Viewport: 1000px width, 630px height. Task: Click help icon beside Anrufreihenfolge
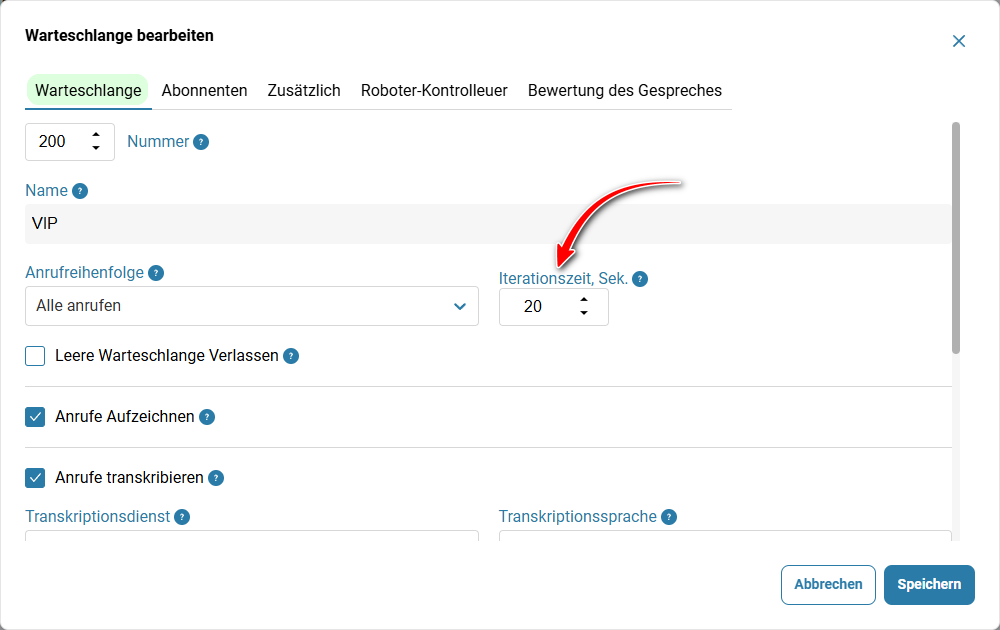coord(156,273)
